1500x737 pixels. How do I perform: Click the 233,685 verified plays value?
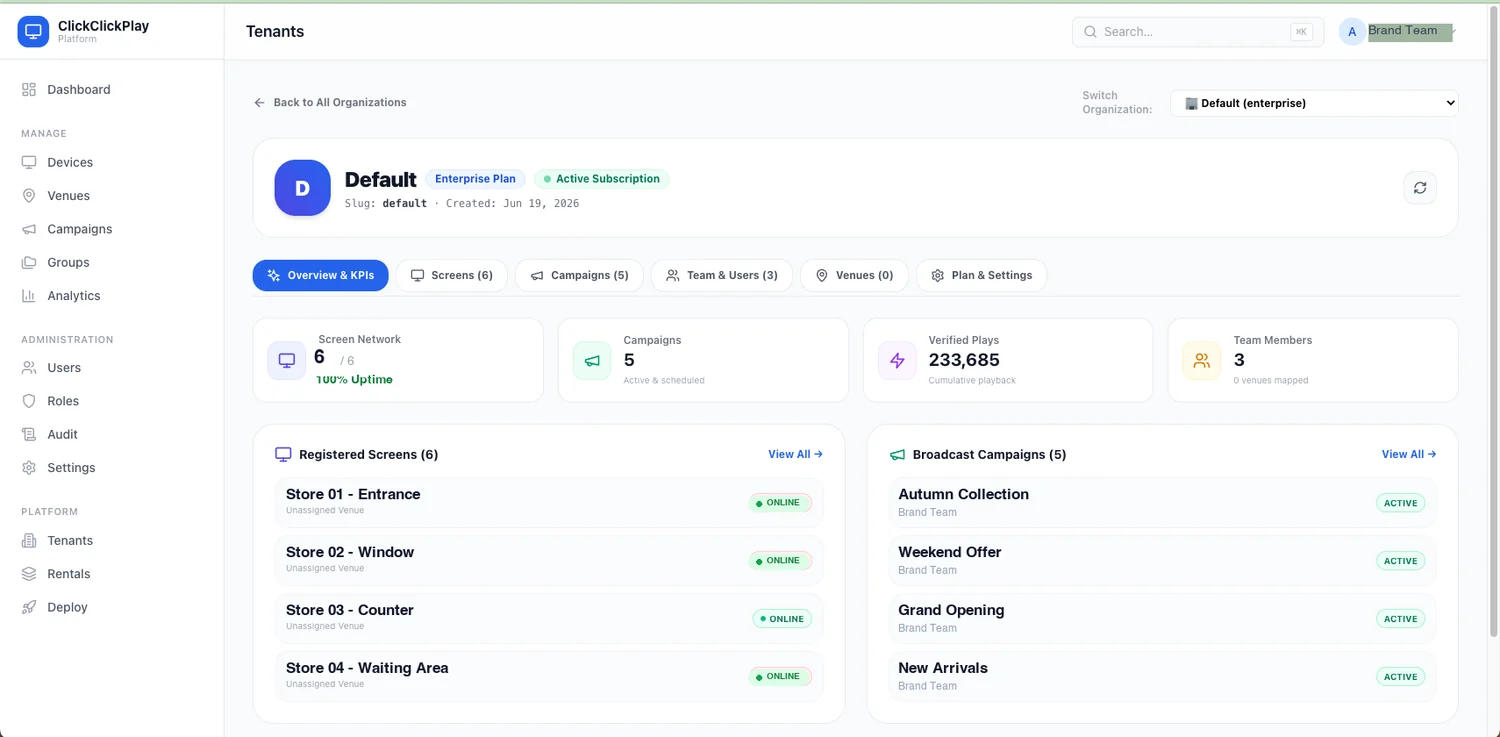tap(964, 360)
